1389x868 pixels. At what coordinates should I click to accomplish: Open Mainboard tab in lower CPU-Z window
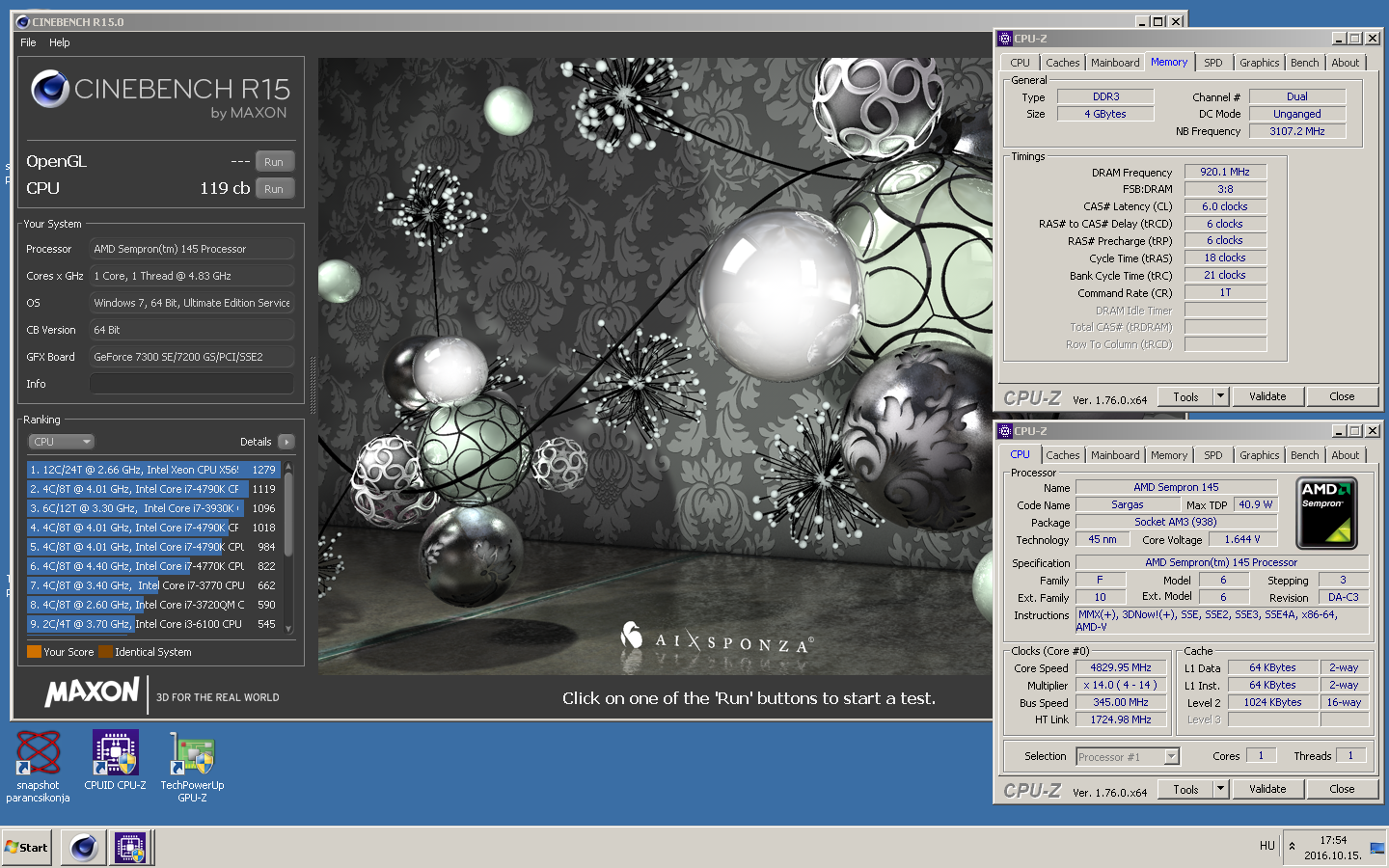pos(1115,455)
